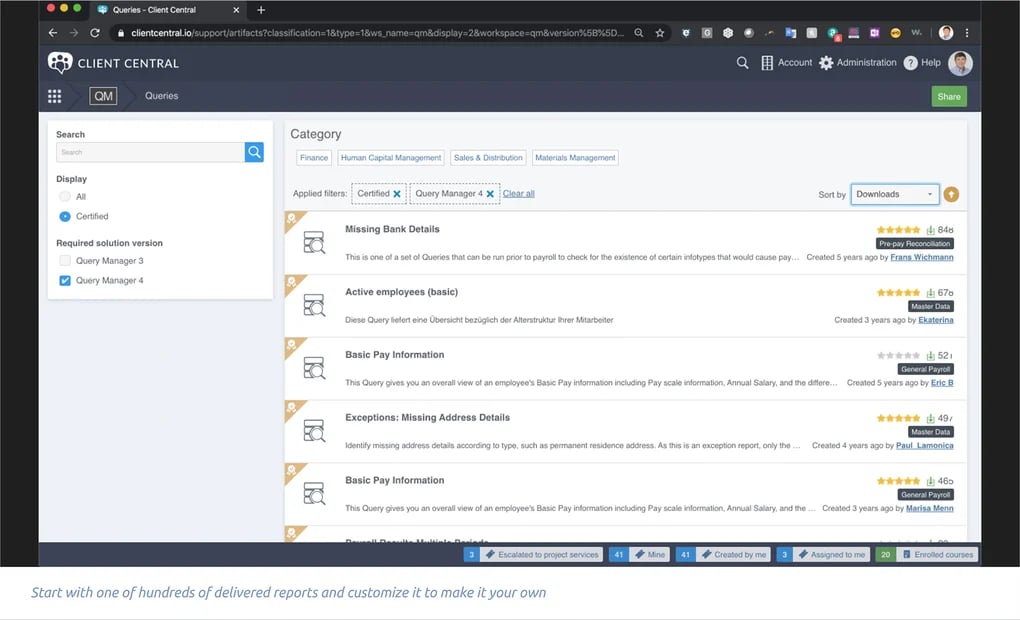Click the green Share button

949,97
